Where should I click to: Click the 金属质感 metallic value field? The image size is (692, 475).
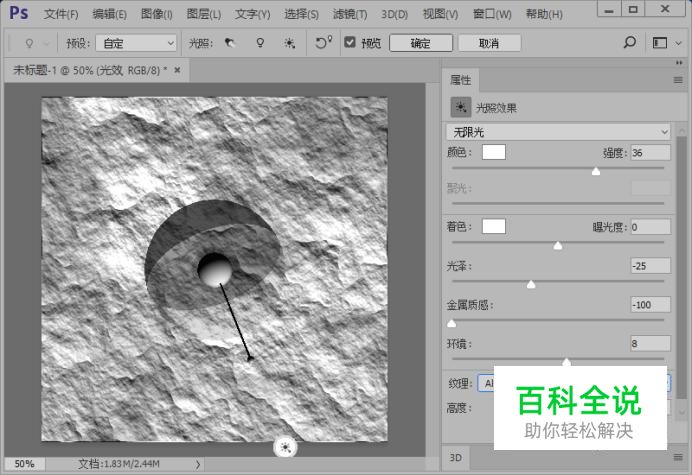coord(651,305)
